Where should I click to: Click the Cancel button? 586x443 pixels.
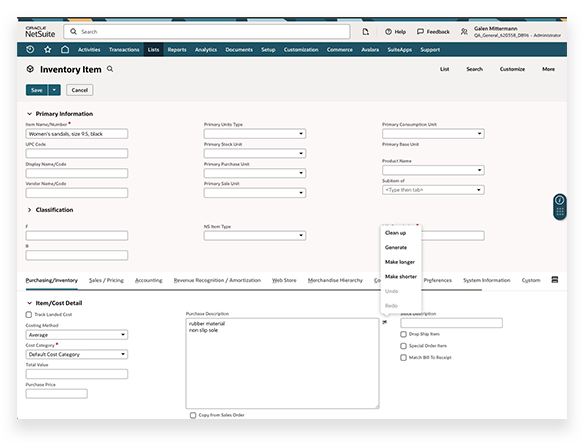click(x=80, y=90)
